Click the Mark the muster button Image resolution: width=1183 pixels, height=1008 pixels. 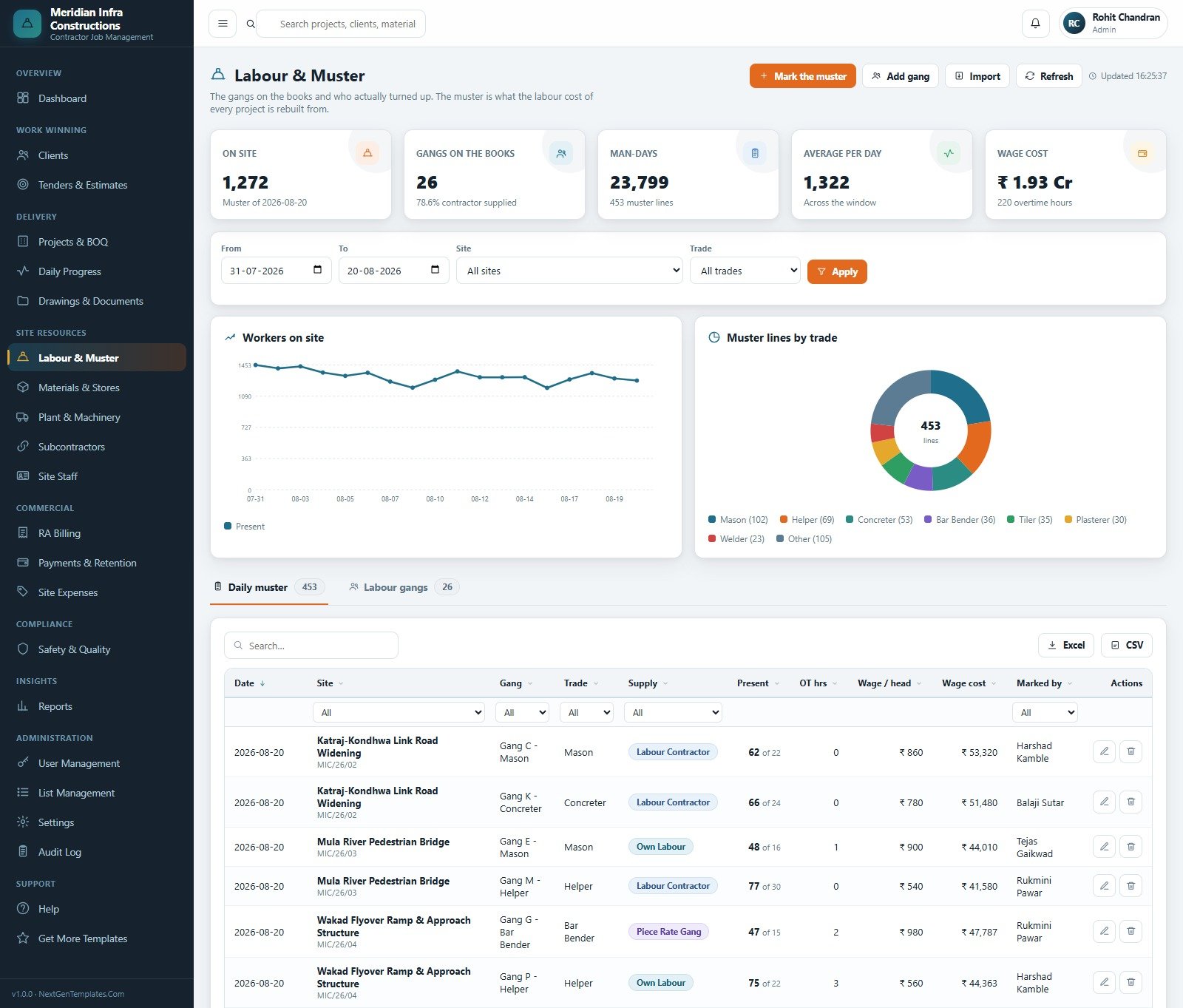(x=802, y=76)
